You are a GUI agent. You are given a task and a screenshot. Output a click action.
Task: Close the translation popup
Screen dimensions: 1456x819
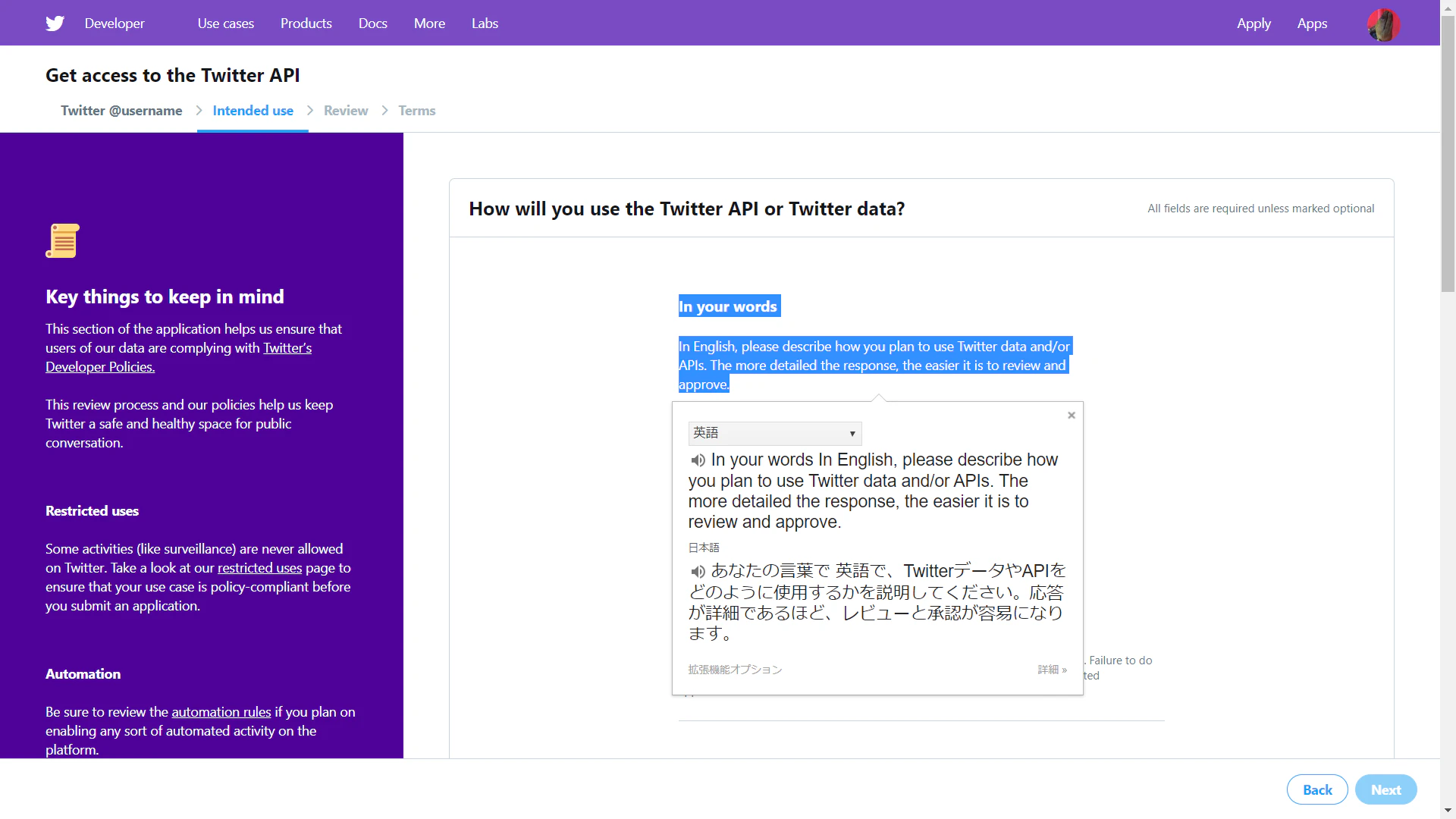coord(1072,415)
